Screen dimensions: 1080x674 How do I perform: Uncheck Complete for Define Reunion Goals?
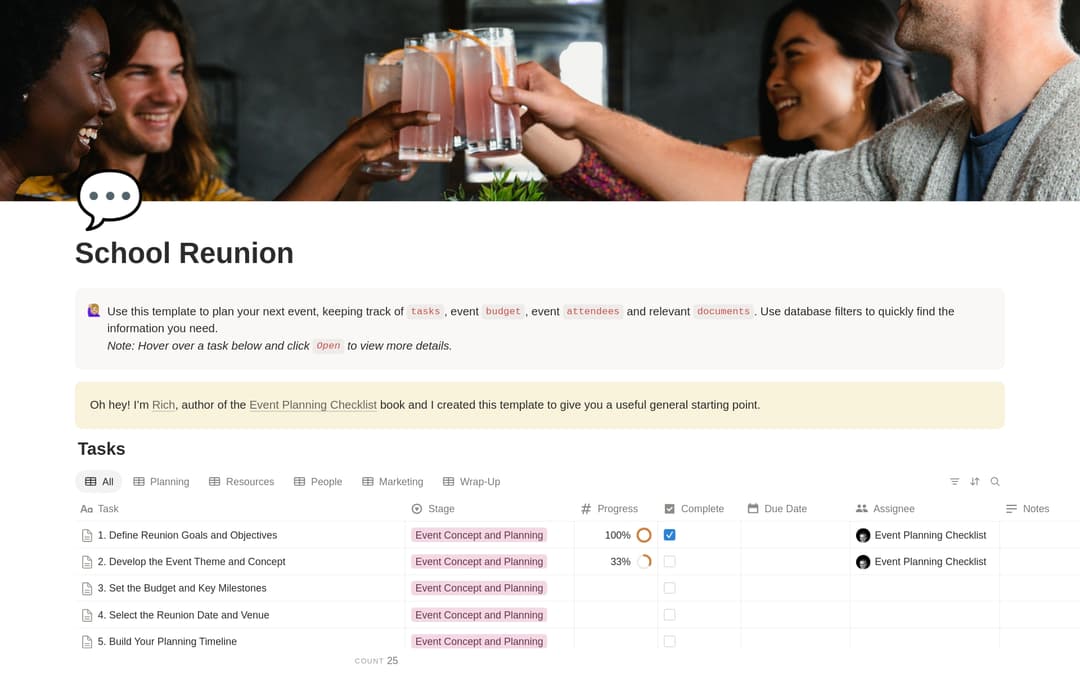tap(669, 535)
